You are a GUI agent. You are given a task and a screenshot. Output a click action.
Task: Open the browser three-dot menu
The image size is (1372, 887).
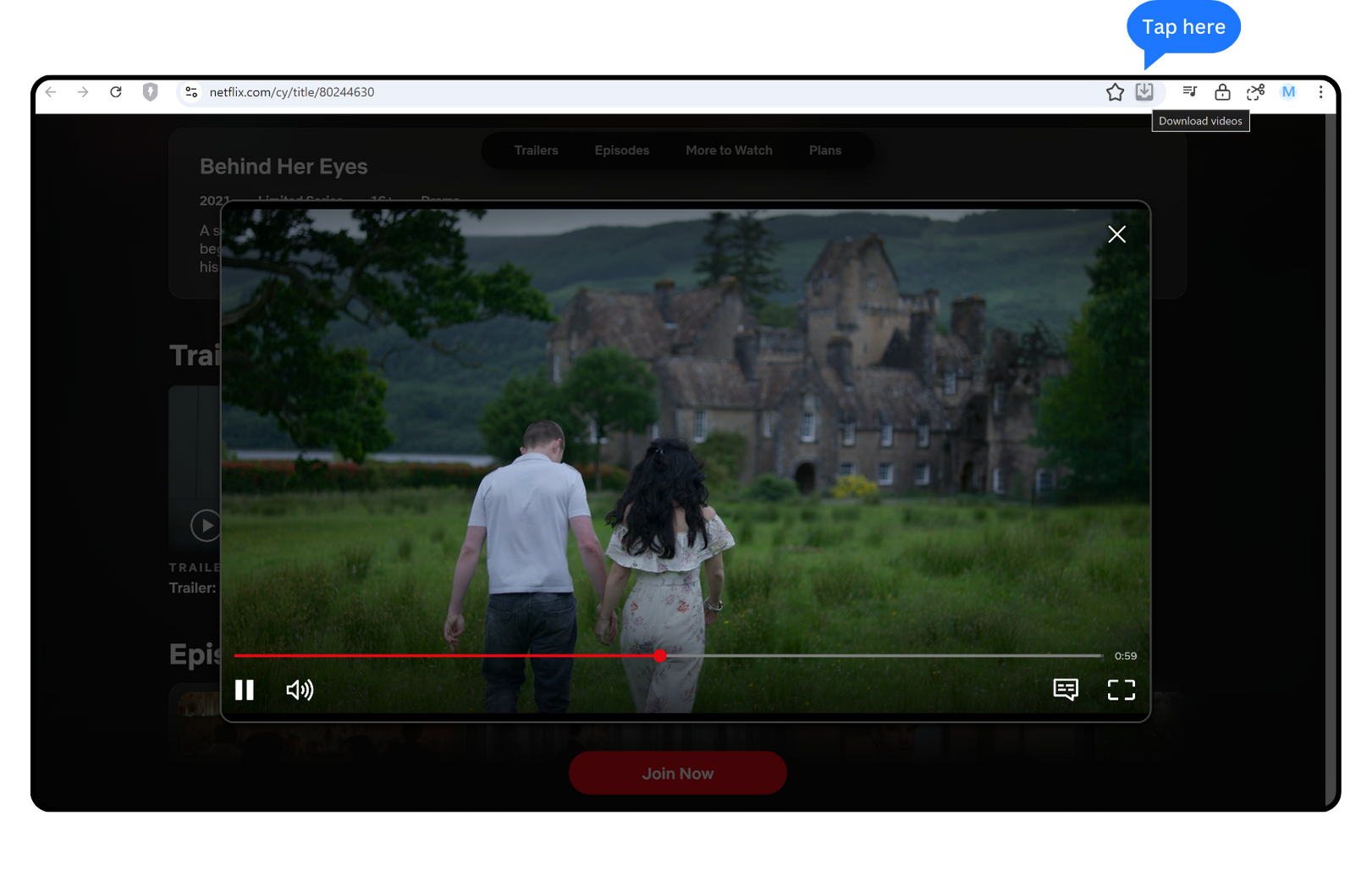[1320, 92]
